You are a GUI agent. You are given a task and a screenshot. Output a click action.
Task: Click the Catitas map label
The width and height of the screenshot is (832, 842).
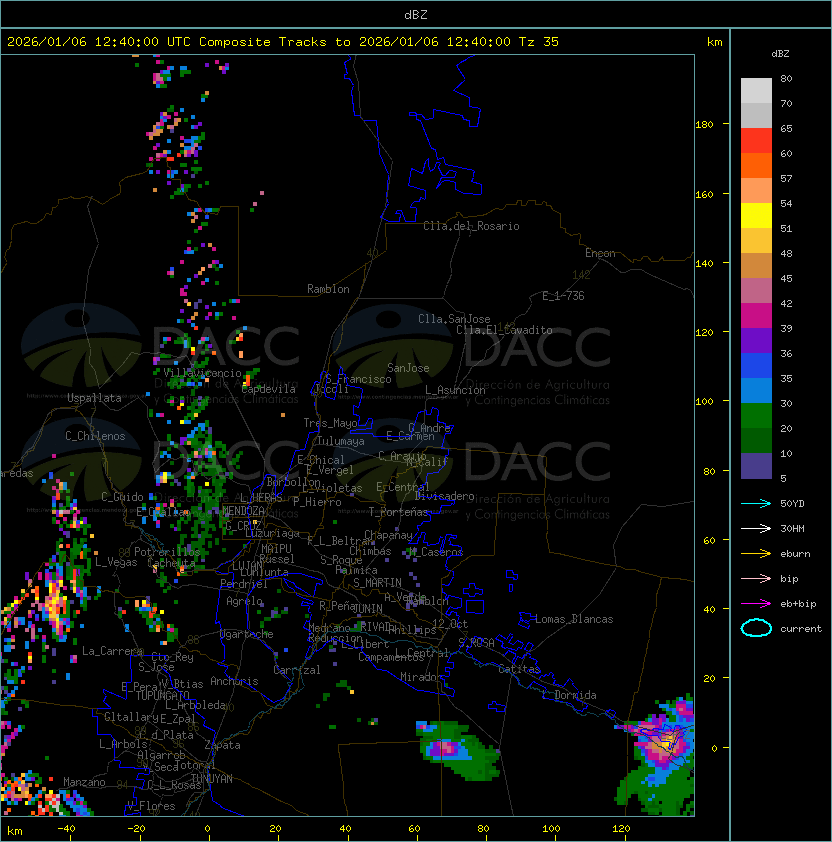coord(519,669)
